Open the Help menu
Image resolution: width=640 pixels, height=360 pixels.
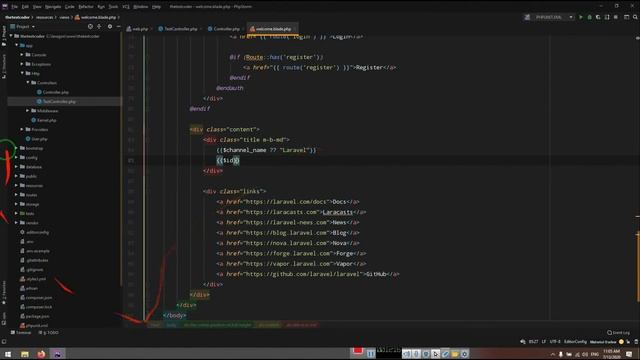coord(156,7)
